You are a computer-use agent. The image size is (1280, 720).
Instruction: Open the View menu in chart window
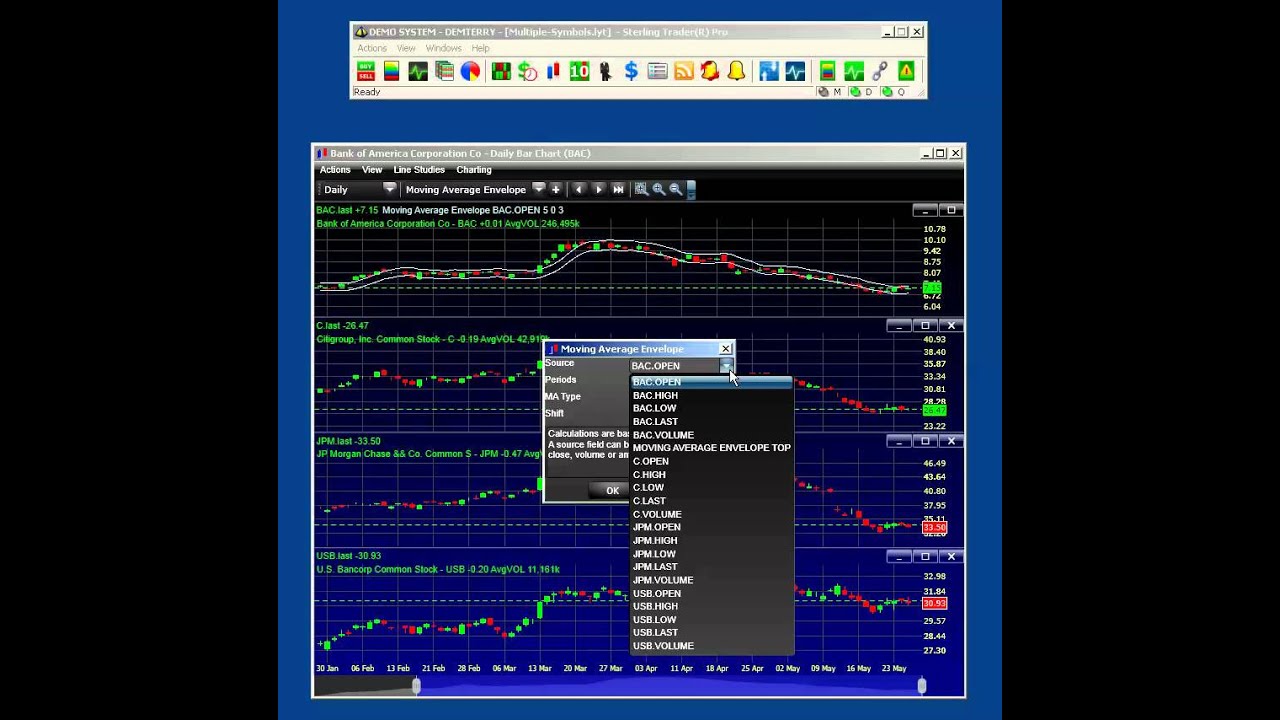point(372,170)
